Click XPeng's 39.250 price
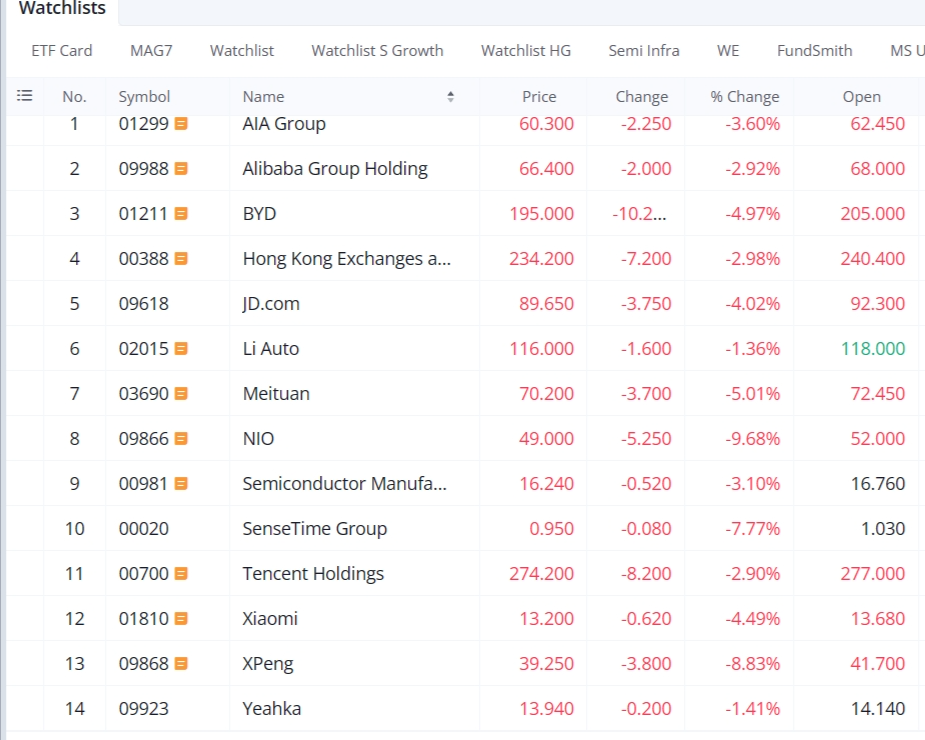 click(x=546, y=664)
